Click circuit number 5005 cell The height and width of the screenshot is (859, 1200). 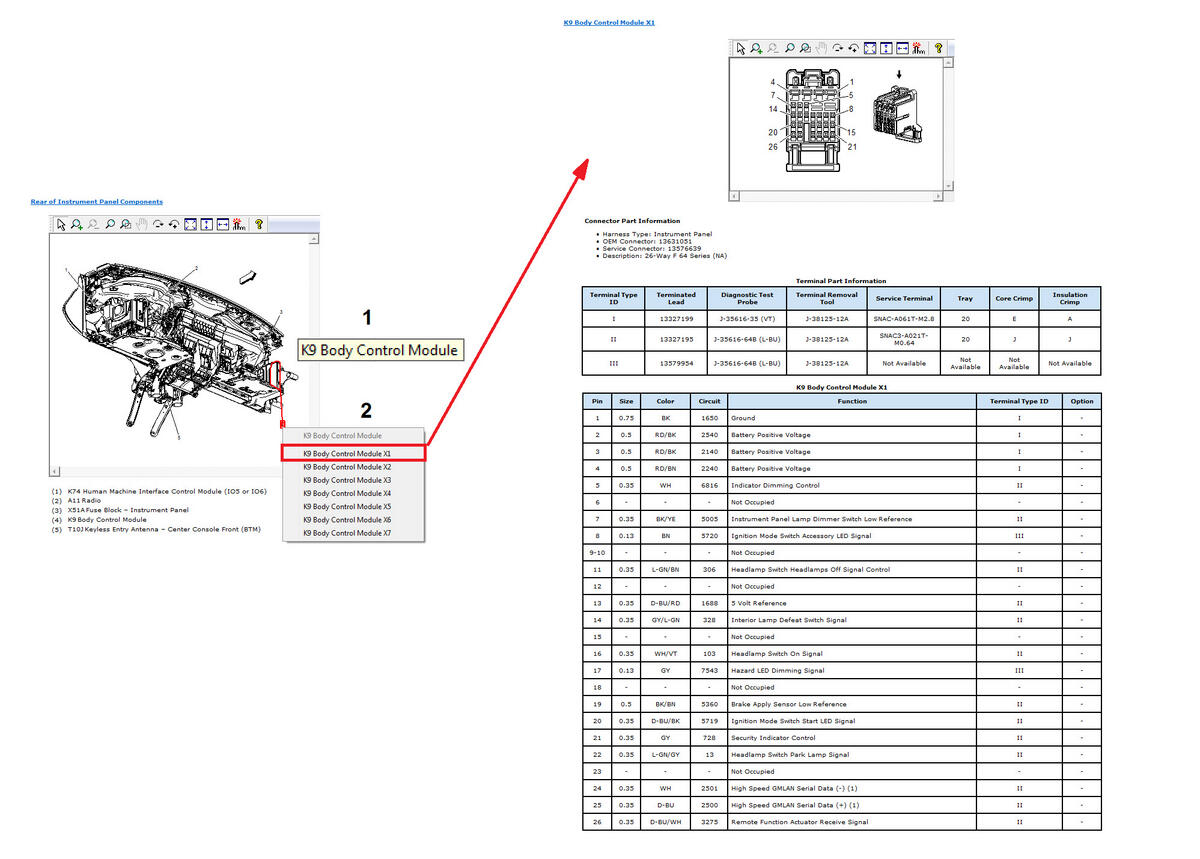coord(709,519)
